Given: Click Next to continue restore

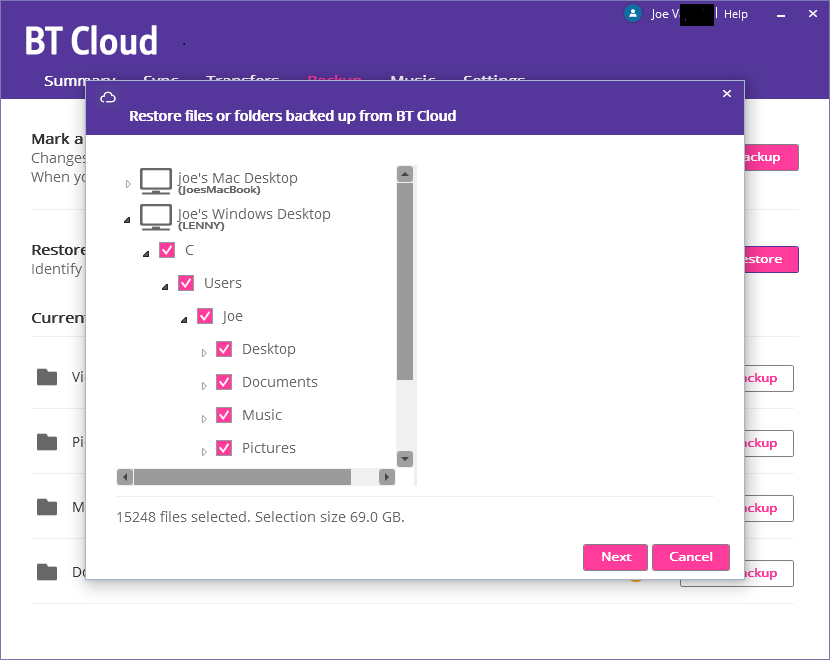Looking at the screenshot, I should [616, 557].
